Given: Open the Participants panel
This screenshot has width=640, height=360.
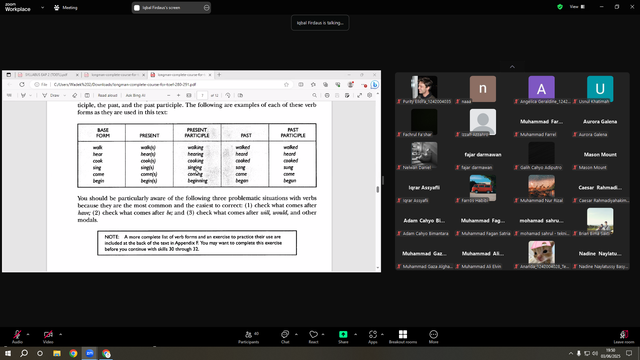Looking at the screenshot, I should [x=249, y=337].
